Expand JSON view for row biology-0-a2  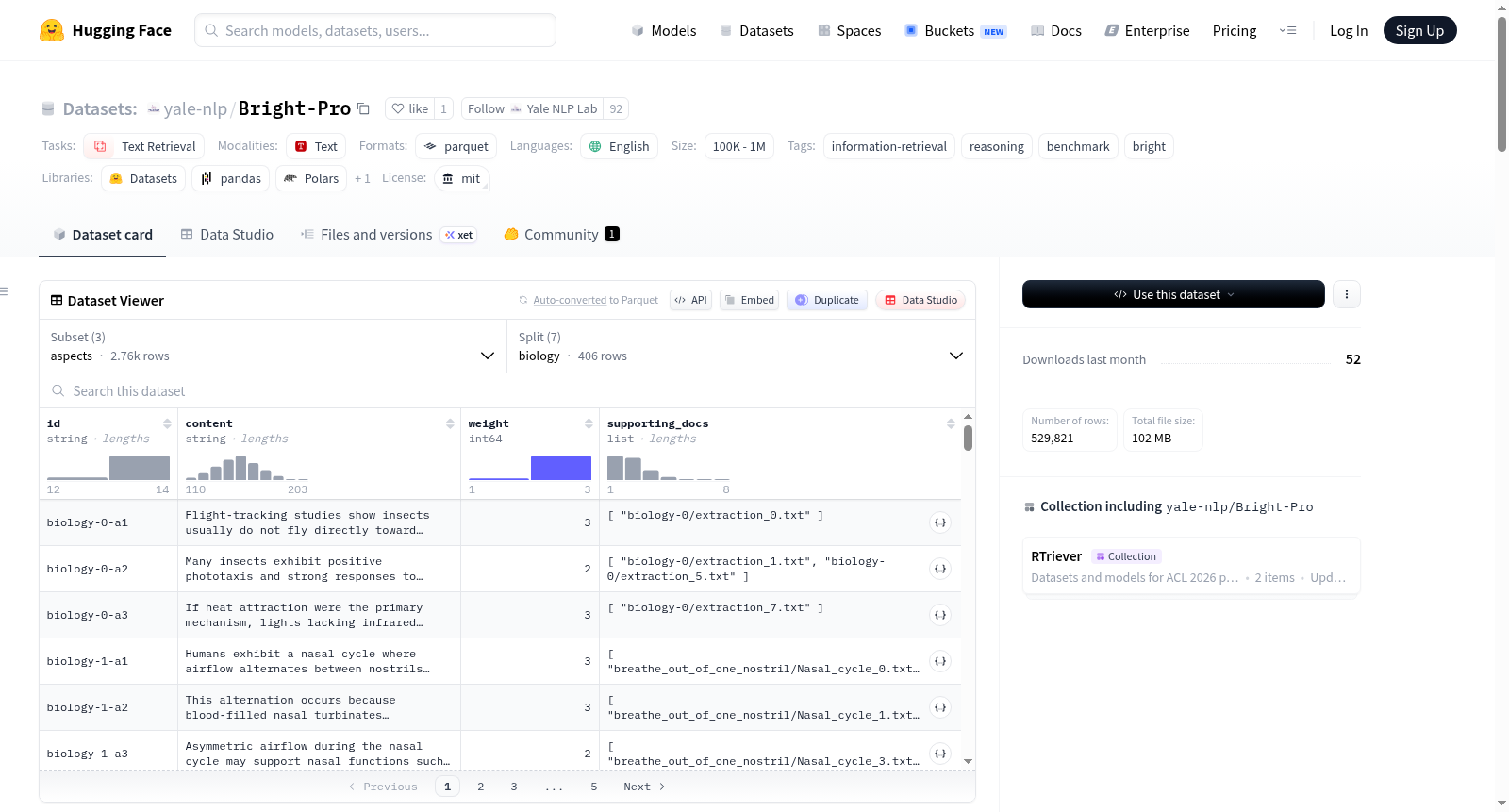click(940, 569)
